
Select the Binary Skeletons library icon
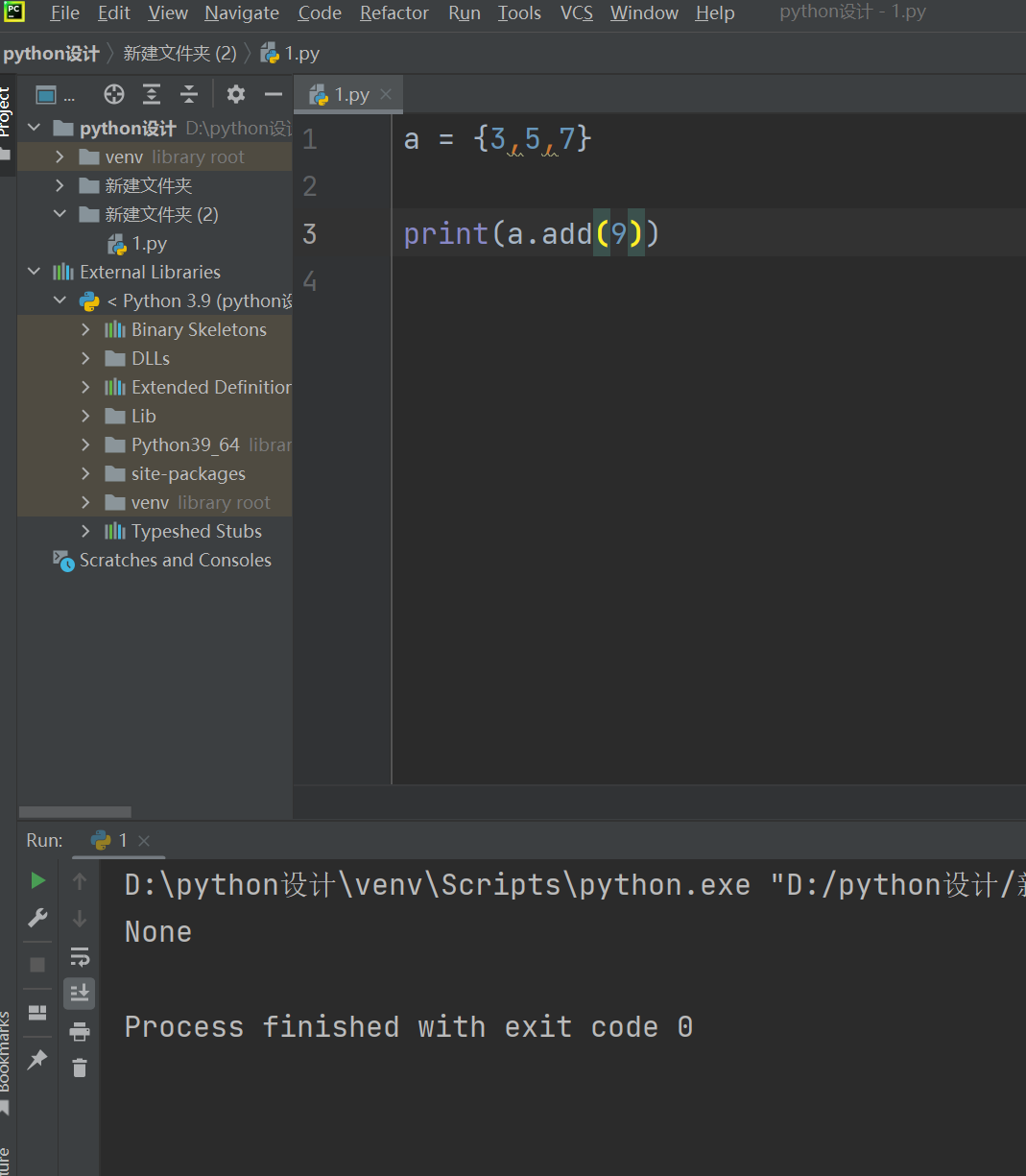pos(115,329)
